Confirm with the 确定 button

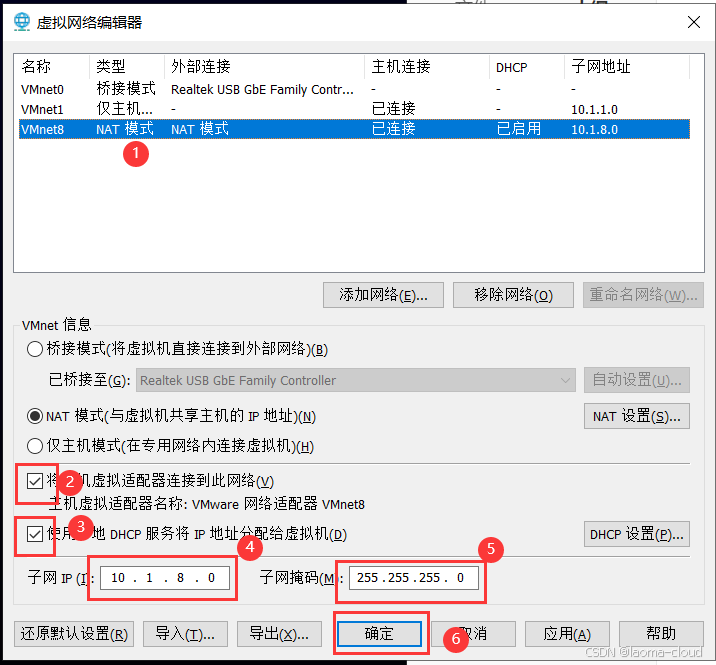point(379,634)
